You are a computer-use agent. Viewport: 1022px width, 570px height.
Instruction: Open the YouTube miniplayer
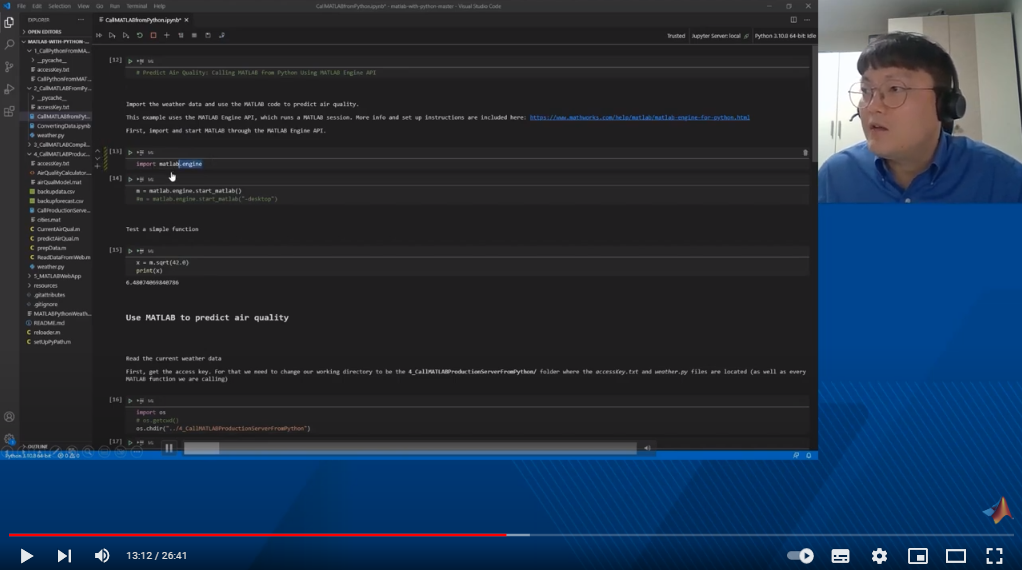pos(918,556)
